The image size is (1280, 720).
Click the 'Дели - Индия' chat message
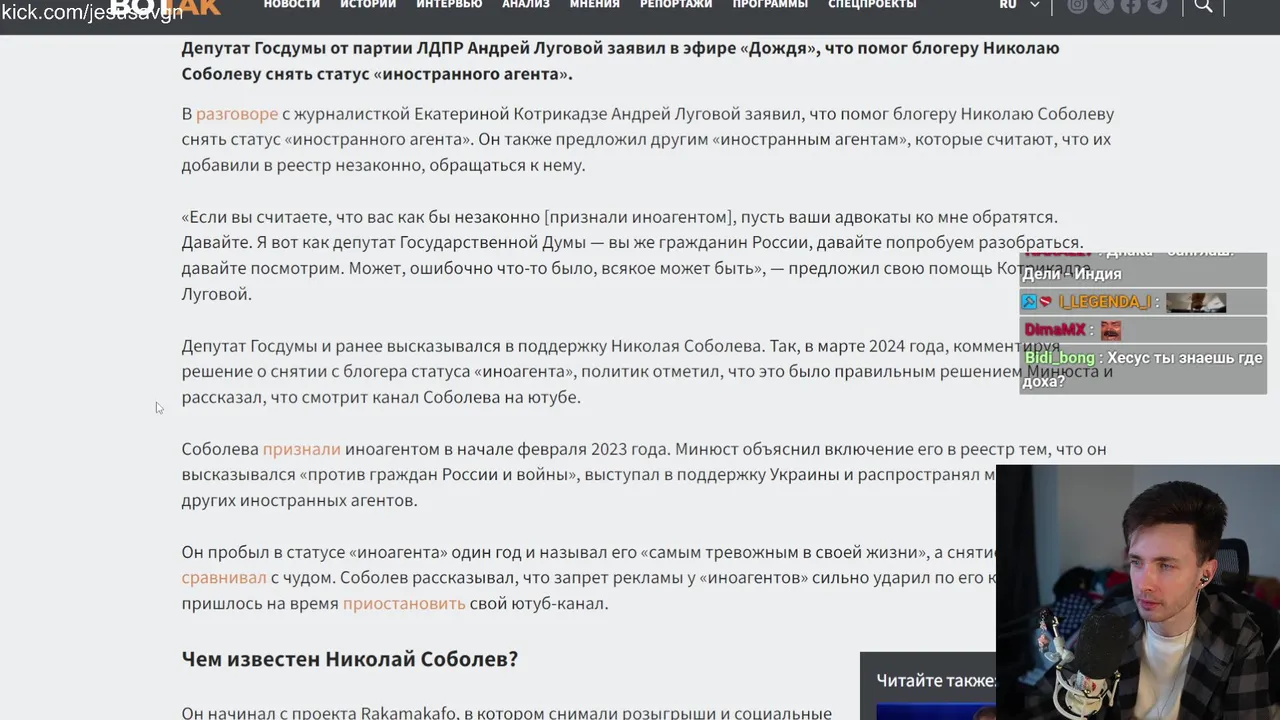tap(1072, 274)
